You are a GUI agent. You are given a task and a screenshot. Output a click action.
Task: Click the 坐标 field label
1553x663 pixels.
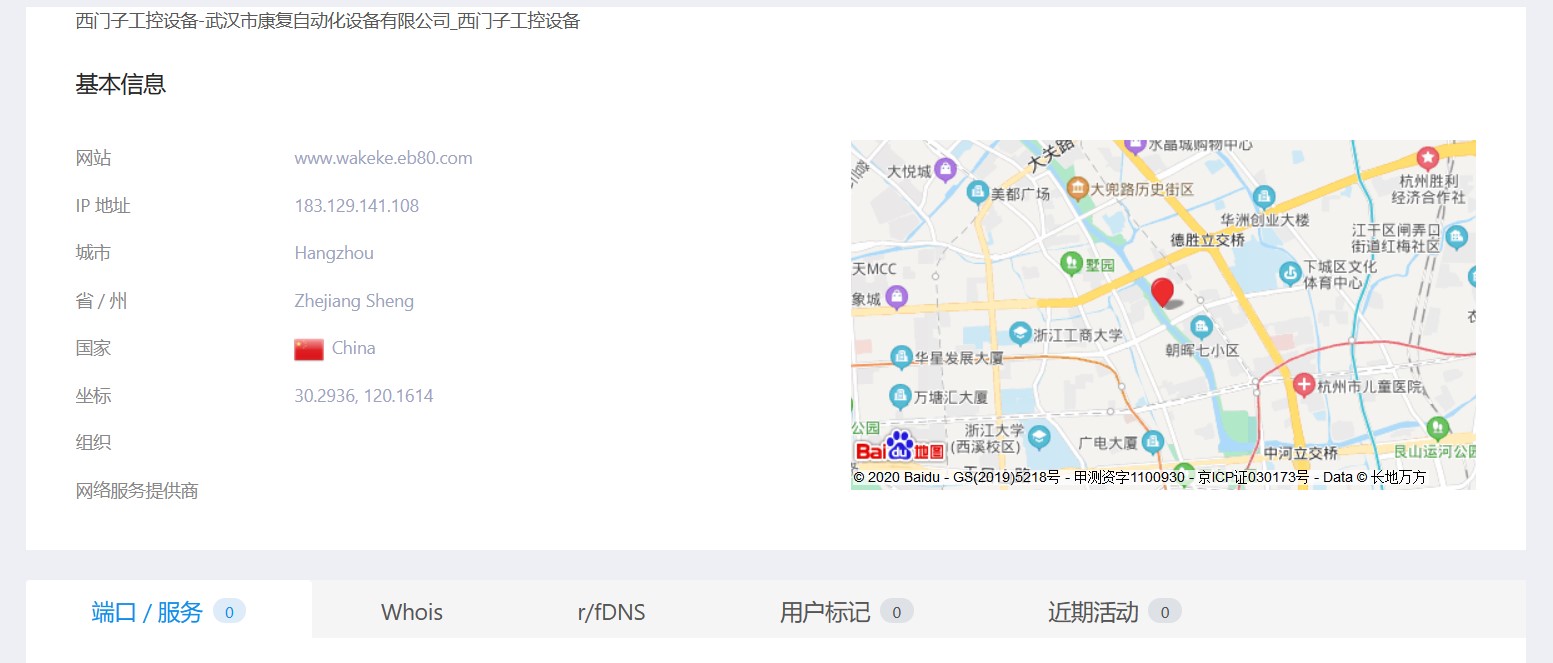(94, 396)
